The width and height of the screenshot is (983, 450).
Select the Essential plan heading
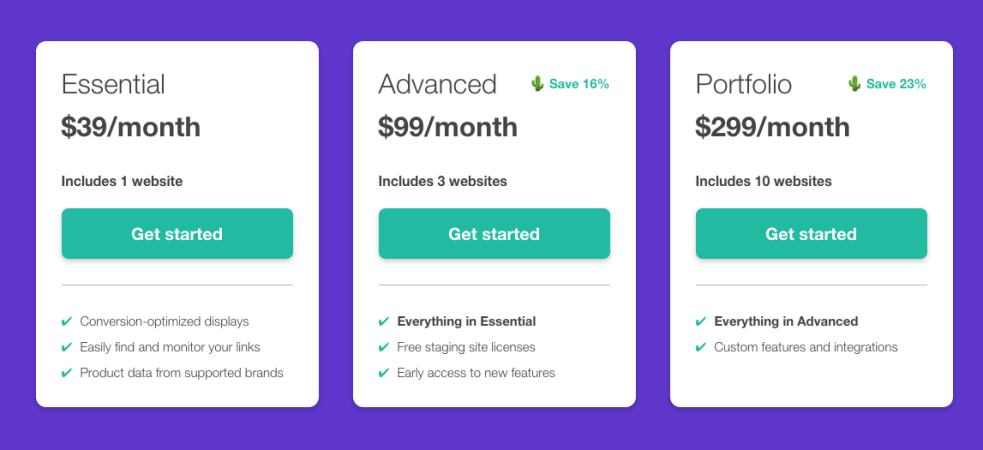[113, 84]
